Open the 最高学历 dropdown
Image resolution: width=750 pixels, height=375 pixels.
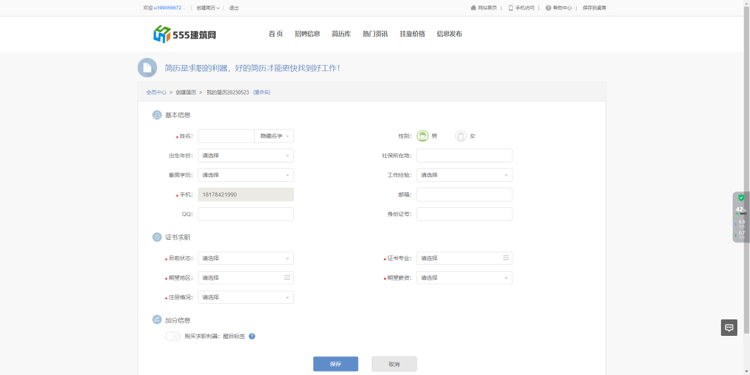pyautogui.click(x=246, y=175)
